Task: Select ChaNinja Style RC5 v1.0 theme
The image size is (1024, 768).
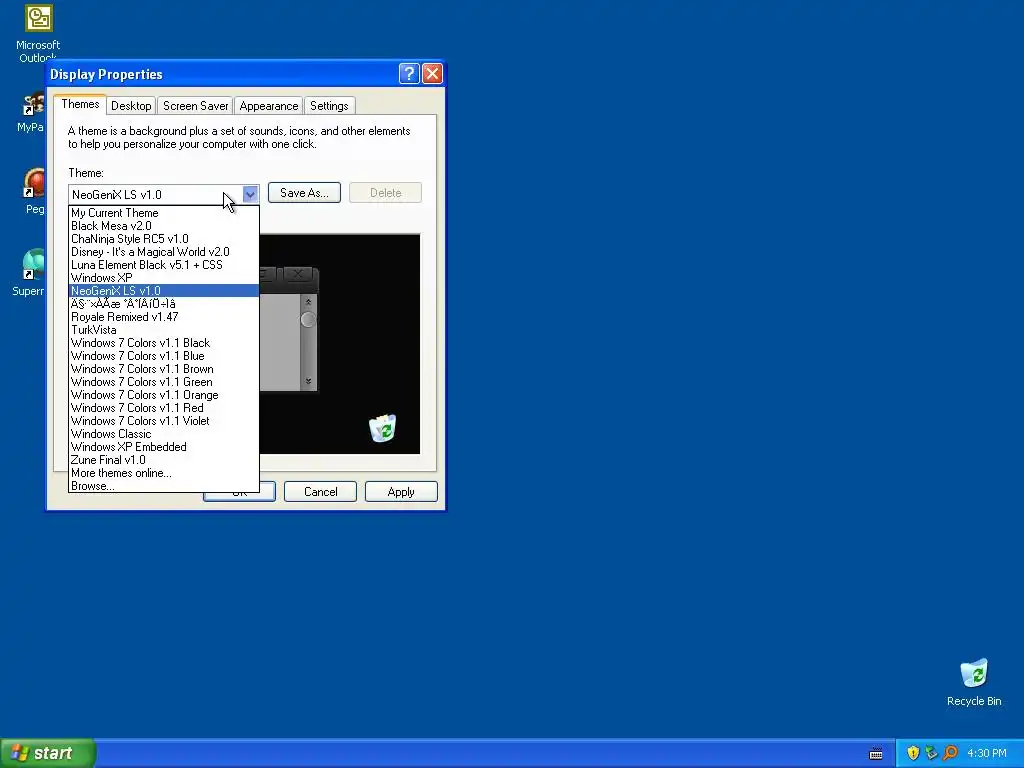Action: (x=164, y=239)
